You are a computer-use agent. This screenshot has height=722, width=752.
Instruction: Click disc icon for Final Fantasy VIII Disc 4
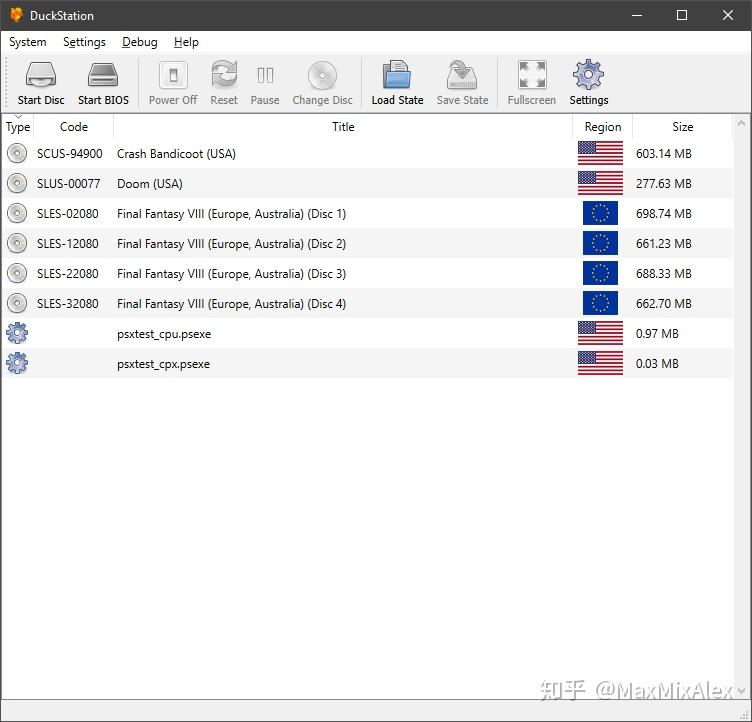(17, 303)
